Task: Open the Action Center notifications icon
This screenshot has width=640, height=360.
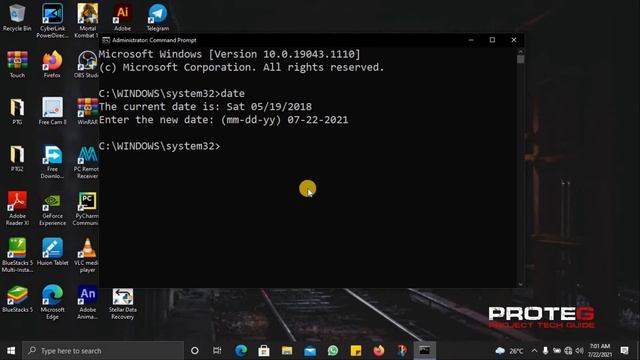Action: pyautogui.click(x=624, y=351)
